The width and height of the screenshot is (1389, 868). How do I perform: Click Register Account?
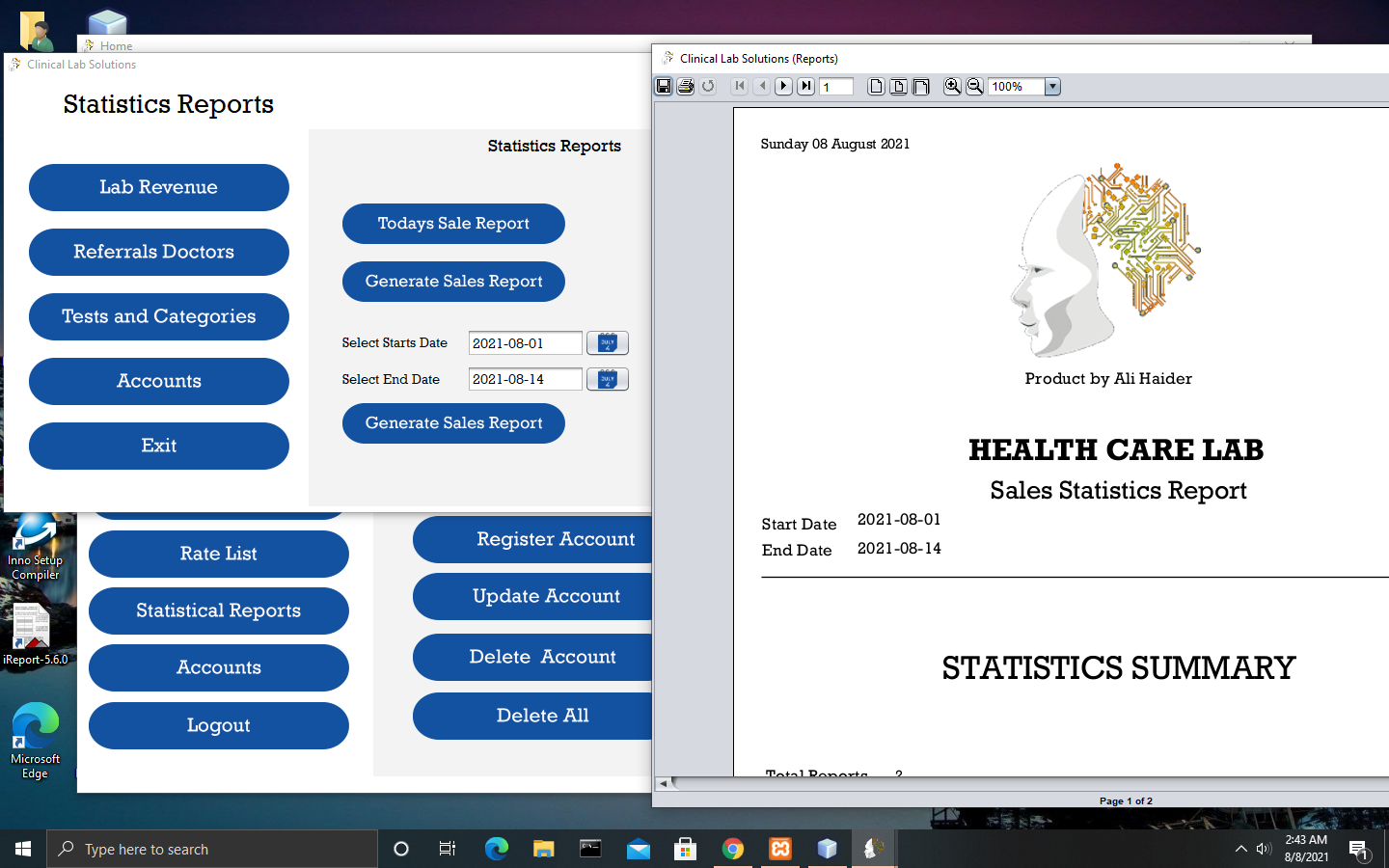546,539
